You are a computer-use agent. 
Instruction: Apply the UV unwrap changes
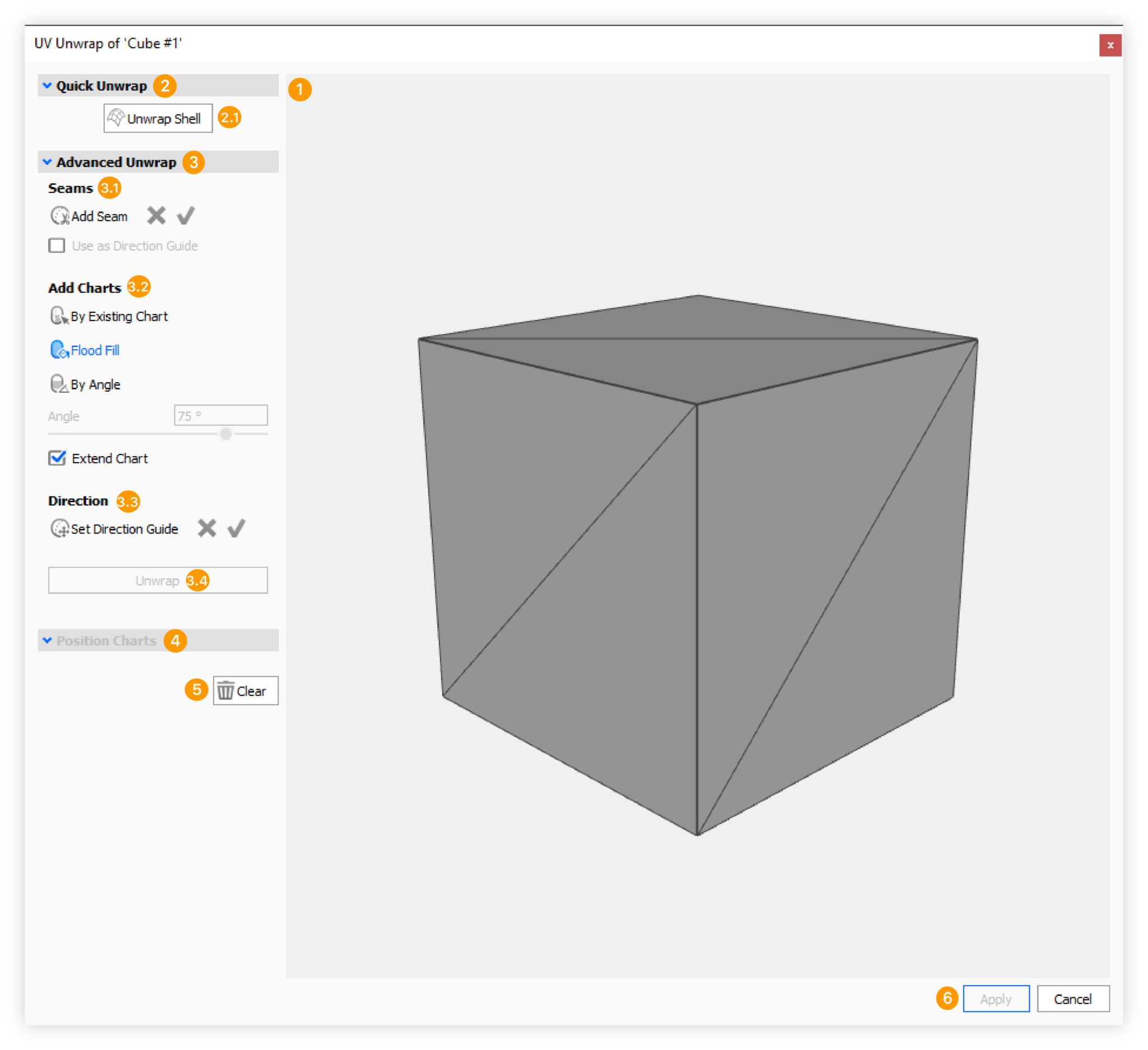click(x=996, y=999)
